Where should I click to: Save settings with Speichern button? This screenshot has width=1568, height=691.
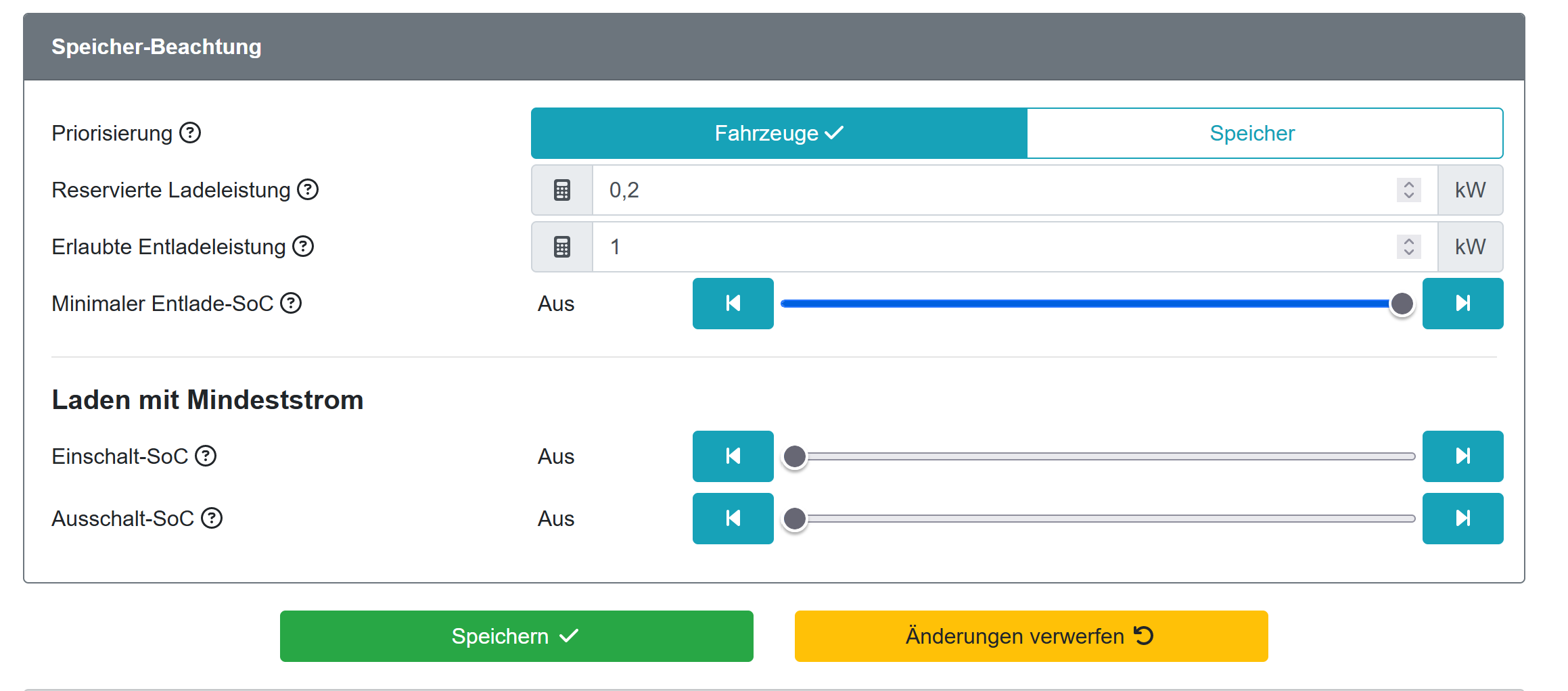tap(516, 636)
